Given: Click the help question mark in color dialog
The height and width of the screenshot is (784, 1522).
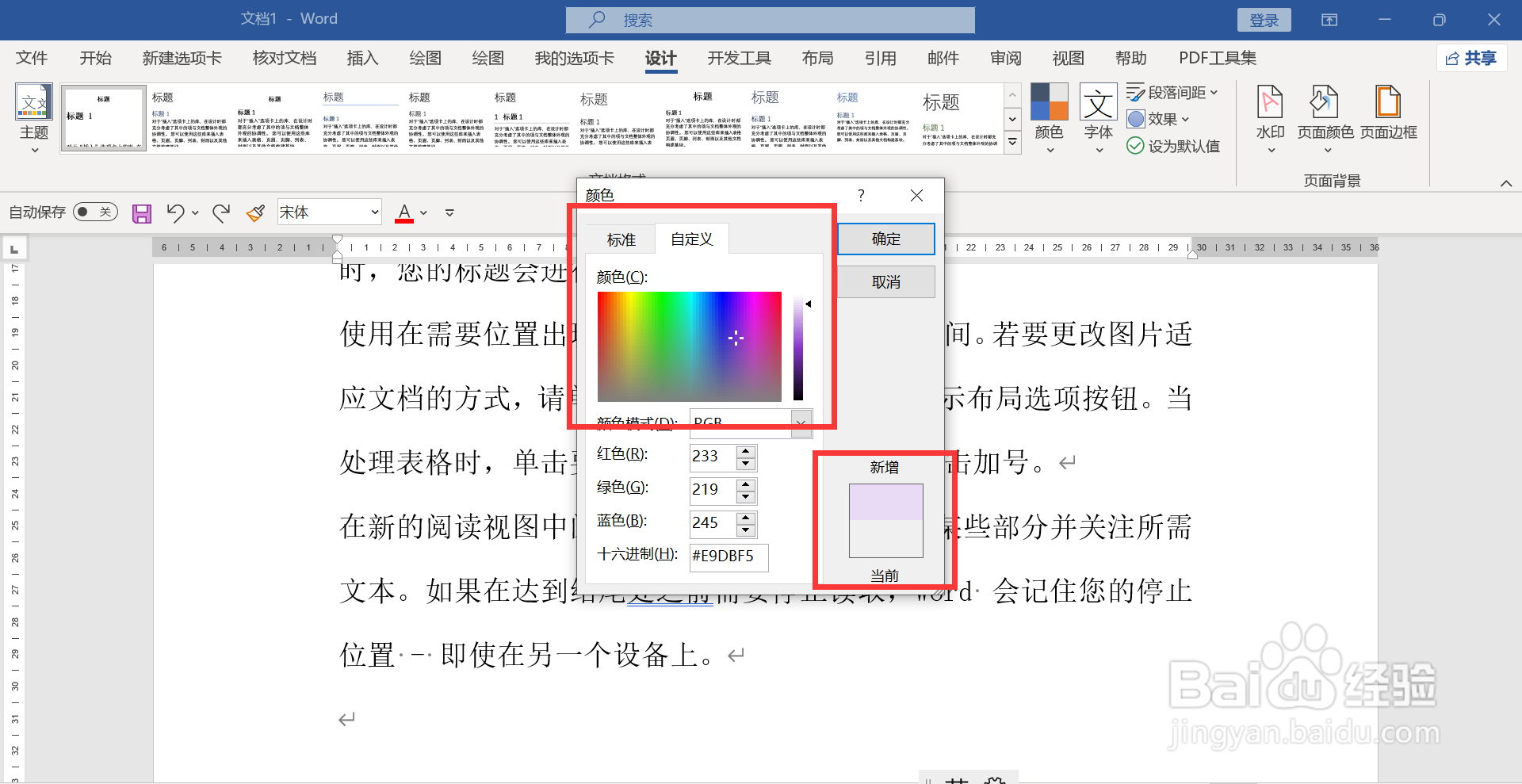Looking at the screenshot, I should click(x=861, y=195).
